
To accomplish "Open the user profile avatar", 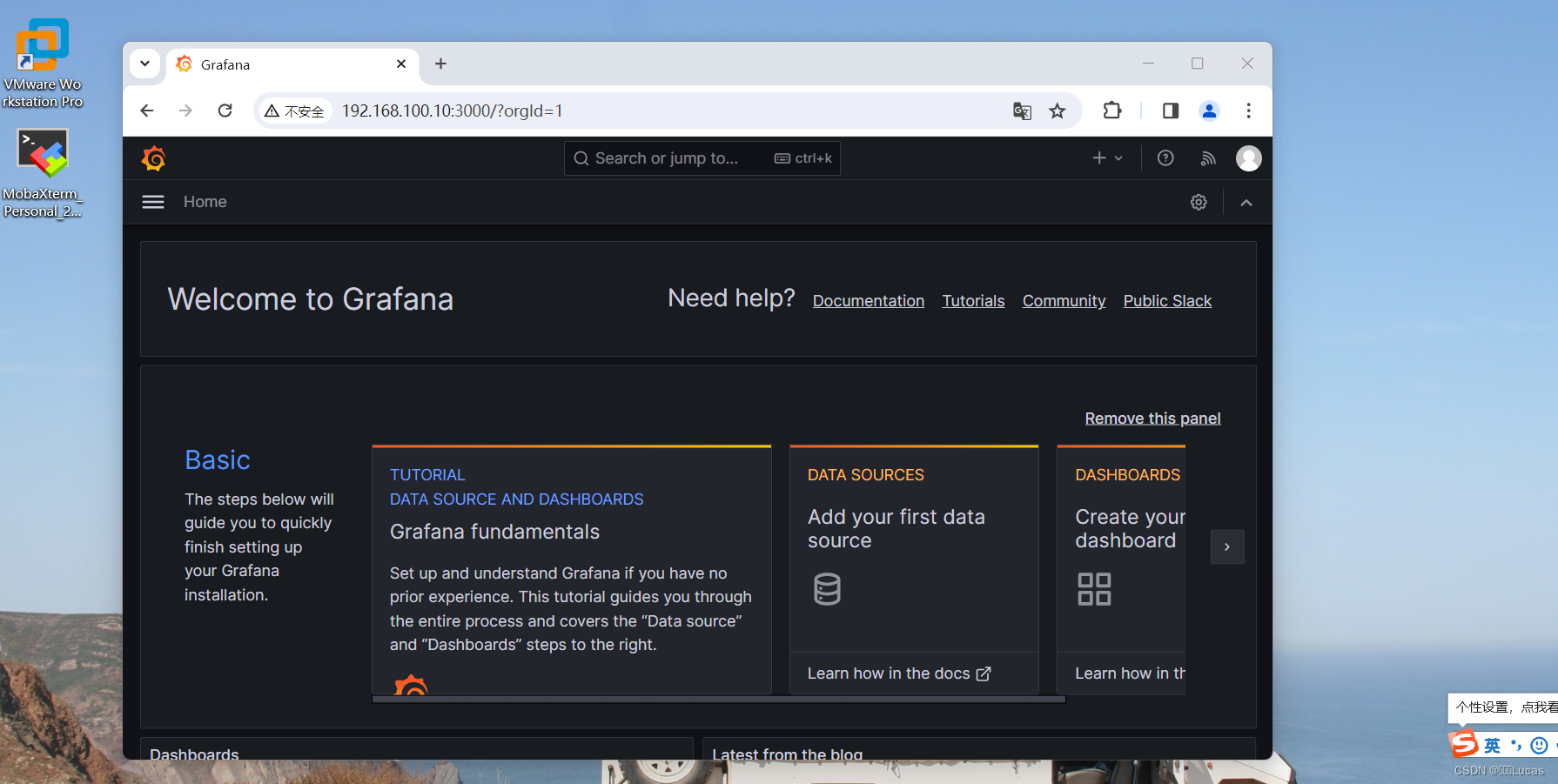I will [1249, 158].
